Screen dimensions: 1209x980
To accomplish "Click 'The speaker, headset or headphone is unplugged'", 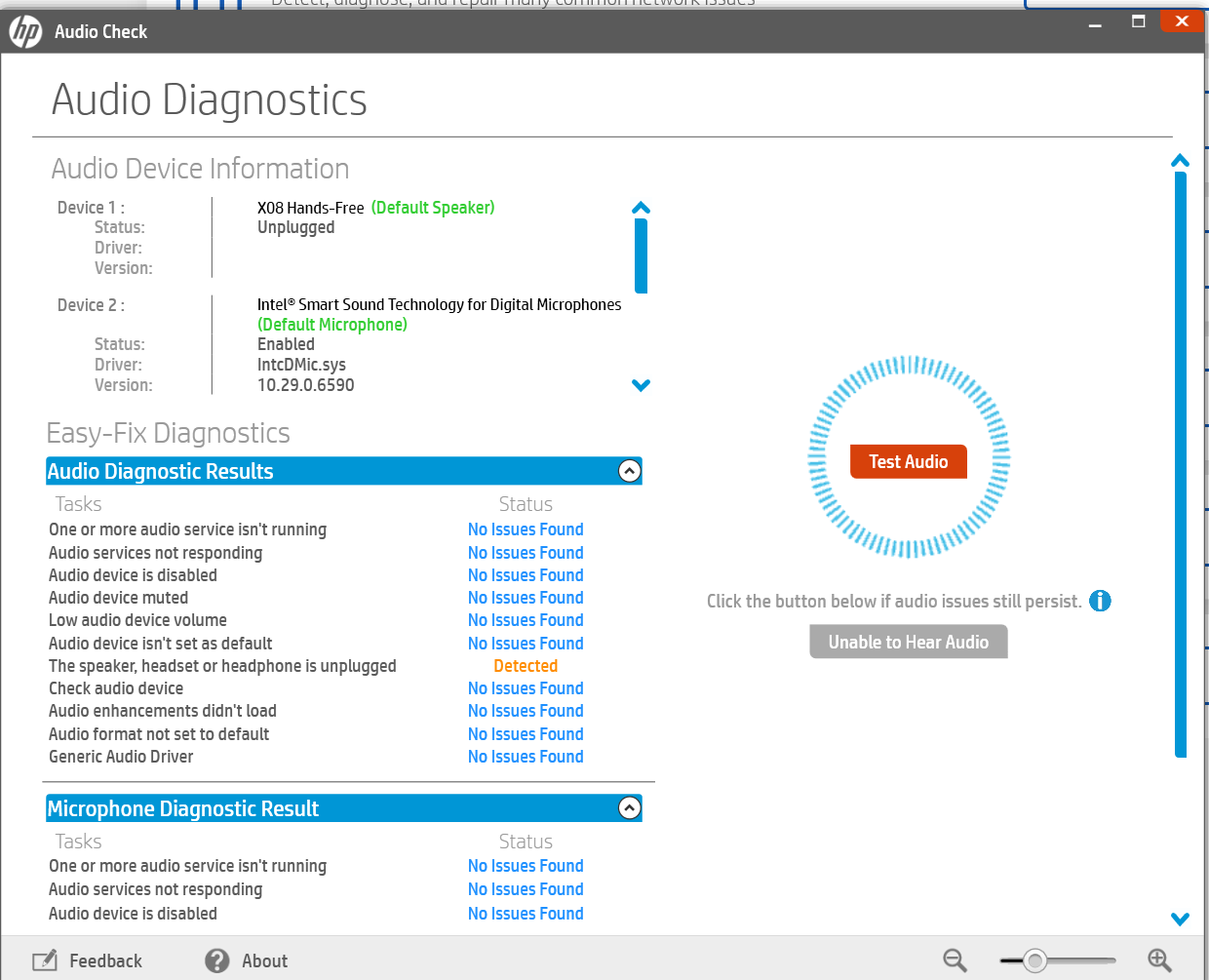I will (x=222, y=666).
